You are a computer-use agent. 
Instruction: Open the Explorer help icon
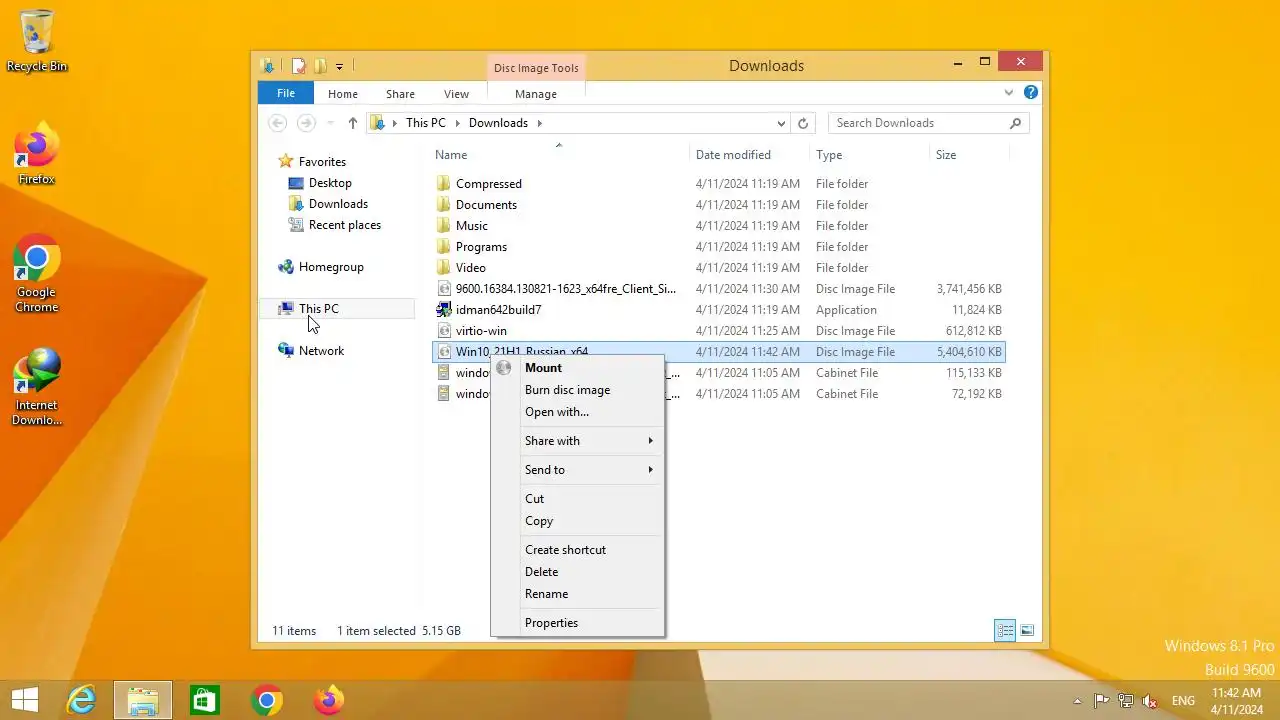(x=1031, y=93)
